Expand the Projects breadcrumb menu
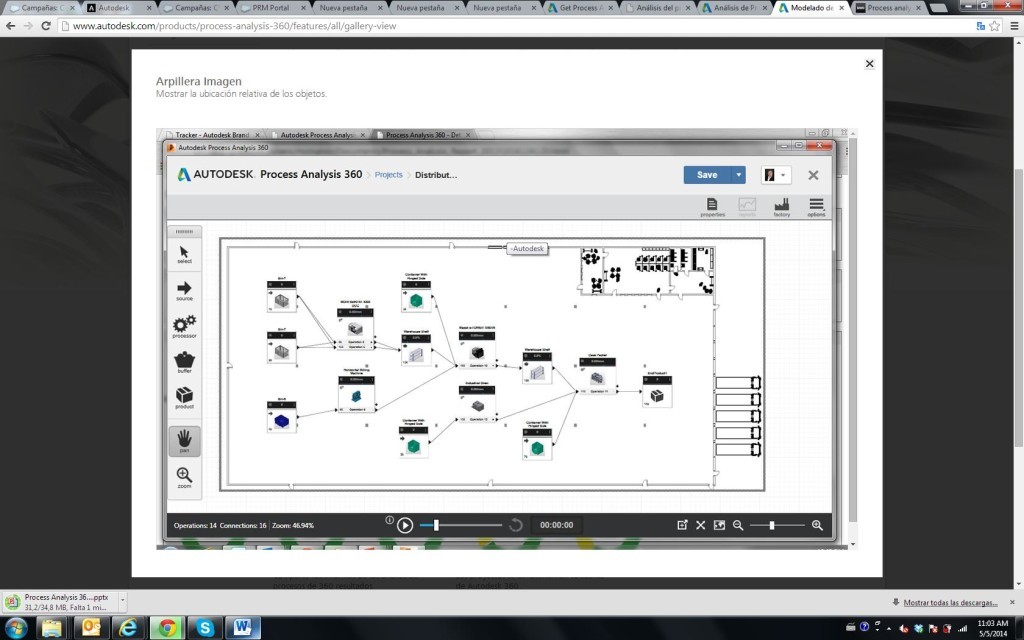 388,174
